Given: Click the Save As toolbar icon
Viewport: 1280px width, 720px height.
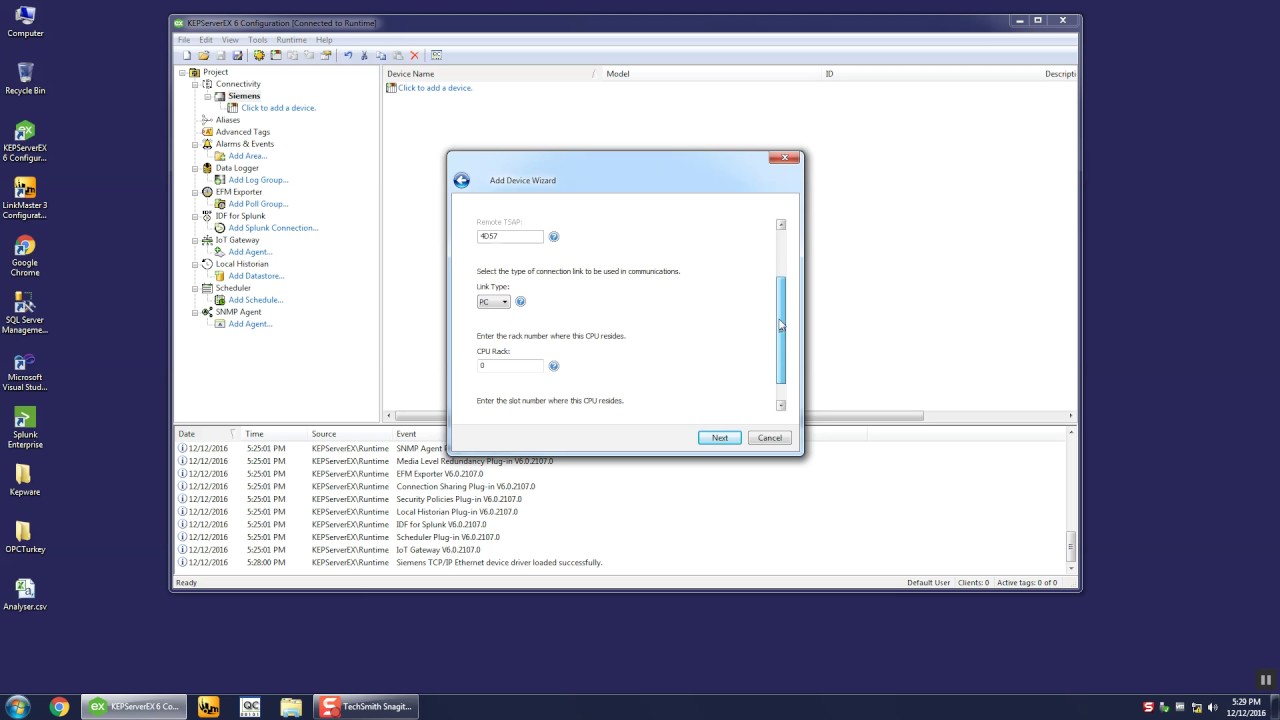Looking at the screenshot, I should click(238, 55).
